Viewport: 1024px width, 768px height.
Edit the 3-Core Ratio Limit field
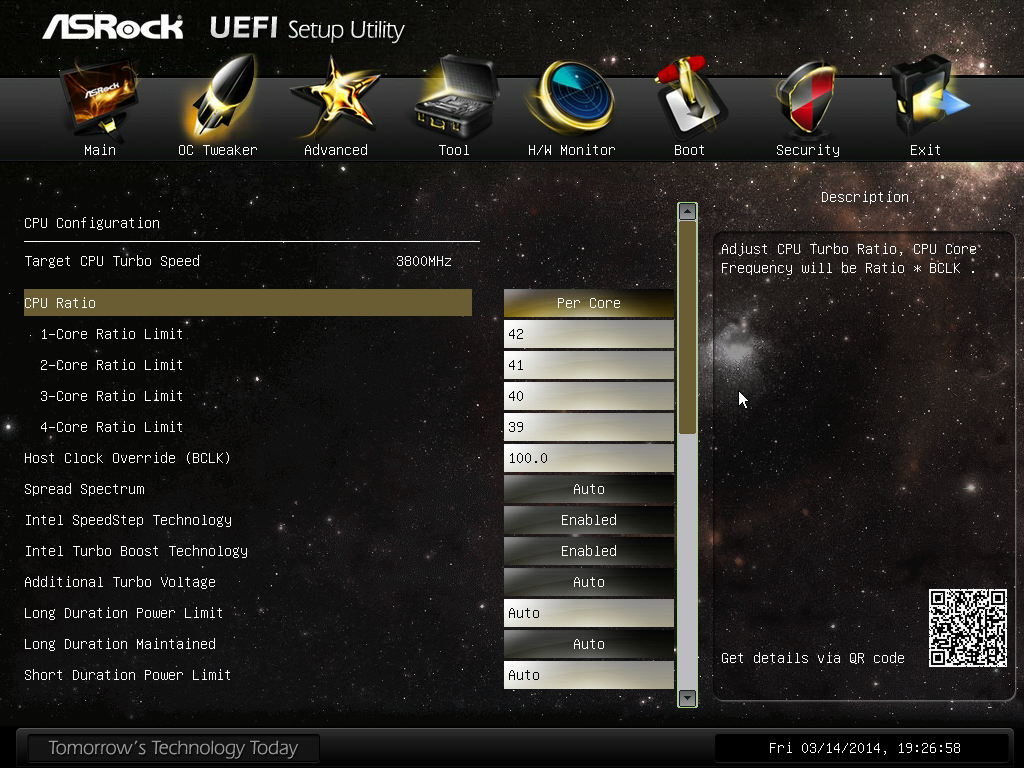(588, 396)
